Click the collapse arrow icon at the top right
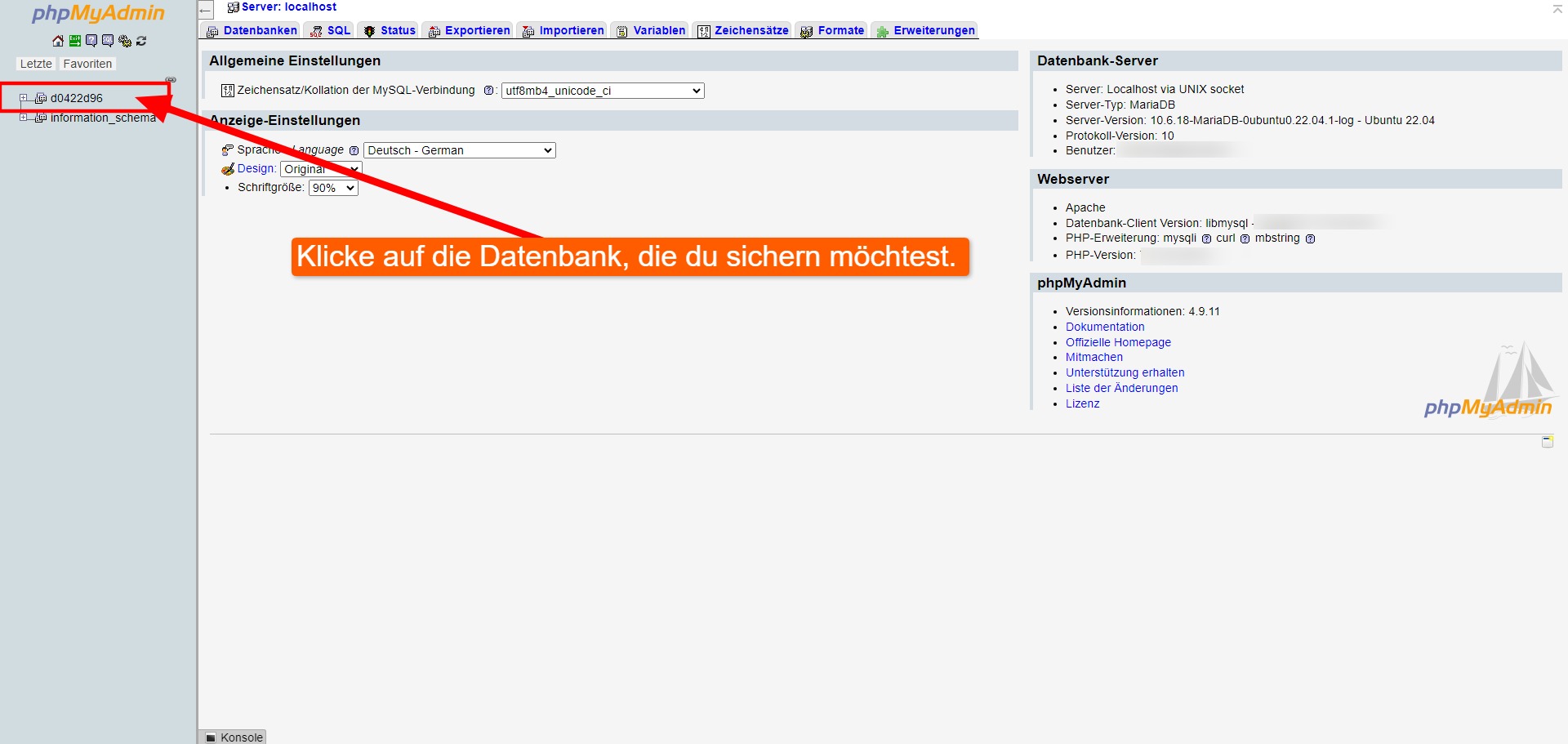The height and width of the screenshot is (744, 1568). coord(1557,8)
